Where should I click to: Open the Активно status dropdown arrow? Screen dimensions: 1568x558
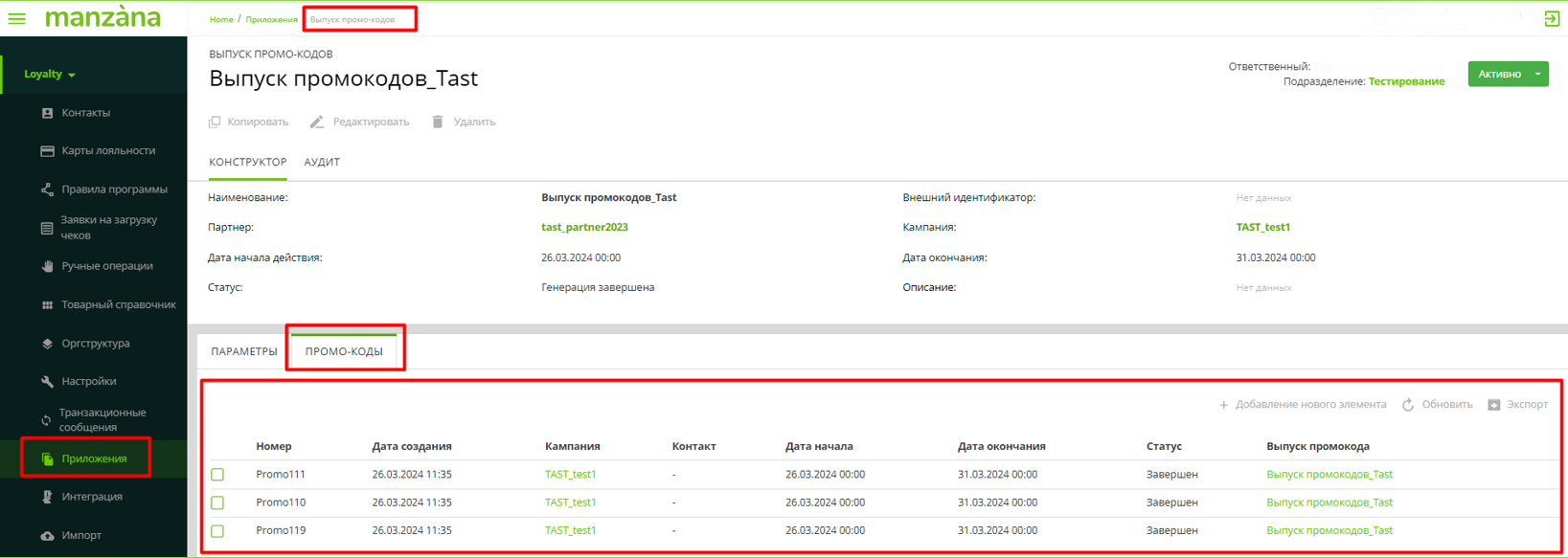(1538, 74)
